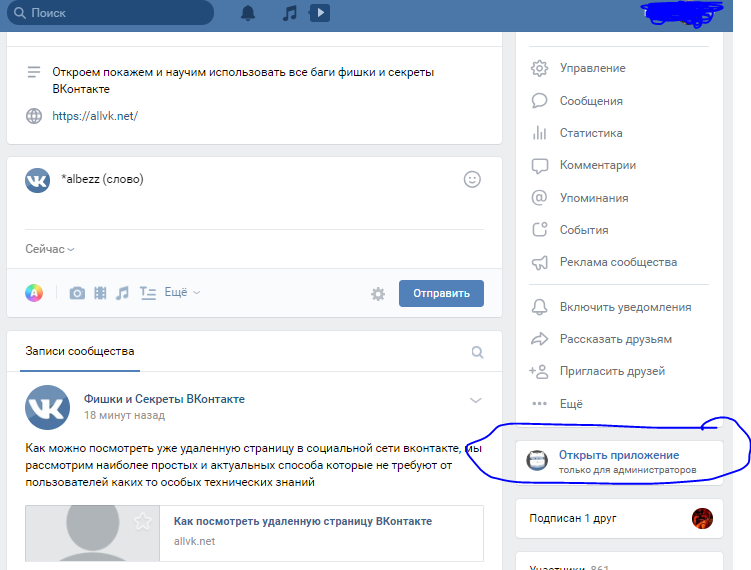The image size is (751, 570).
Task: Click the description lines icon
Action: click(34, 72)
